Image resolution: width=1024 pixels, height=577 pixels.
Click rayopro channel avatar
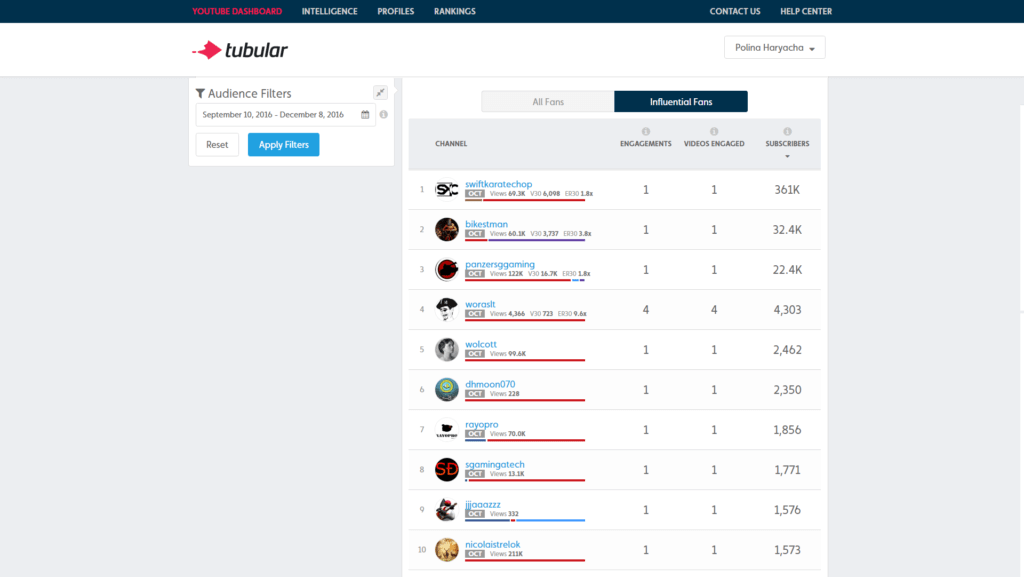click(447, 429)
